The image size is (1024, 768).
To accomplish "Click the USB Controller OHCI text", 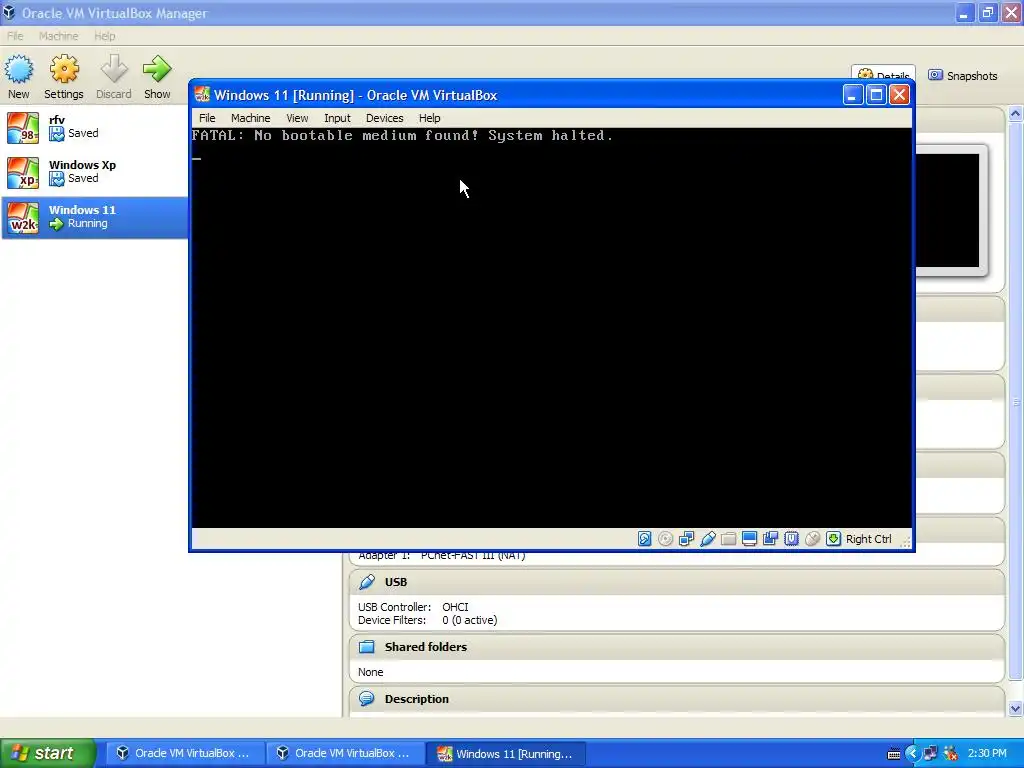I will (413, 607).
